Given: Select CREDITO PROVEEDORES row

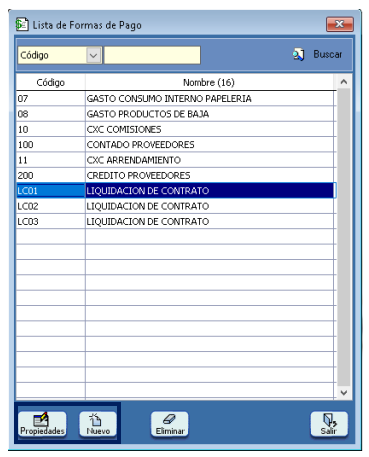Looking at the screenshot, I should click(209, 175).
